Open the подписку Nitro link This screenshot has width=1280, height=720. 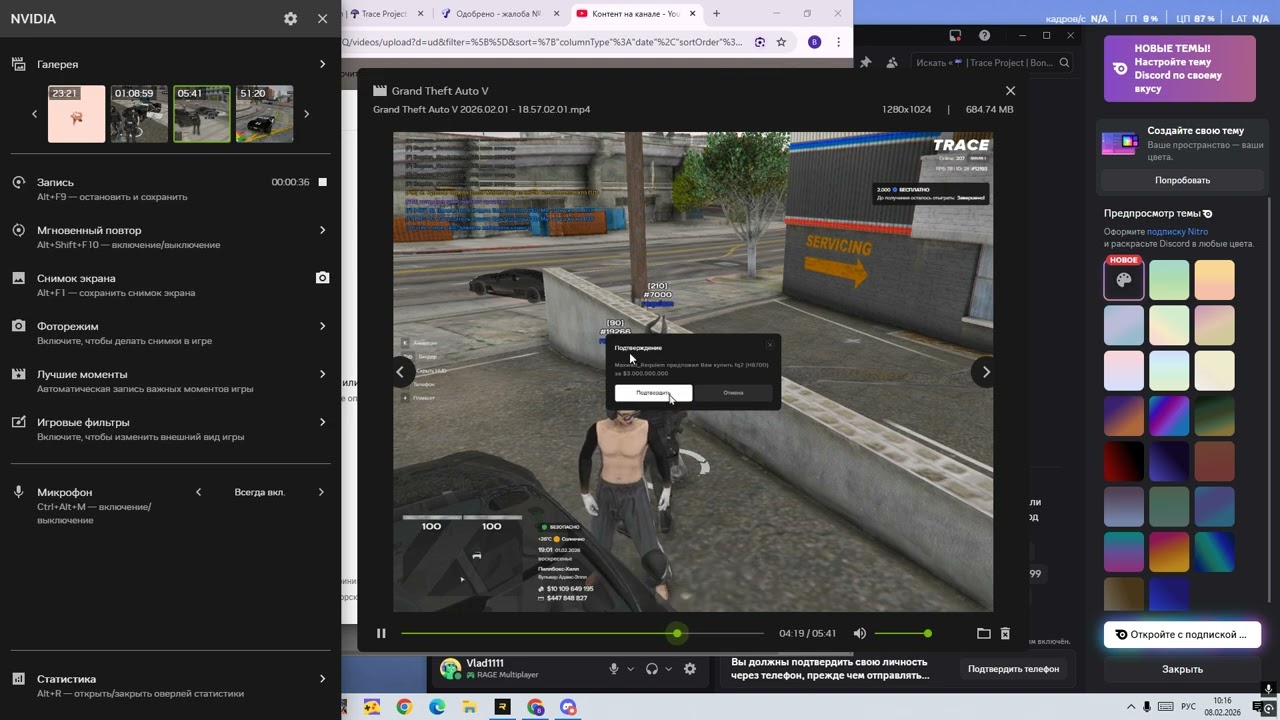point(1177,231)
